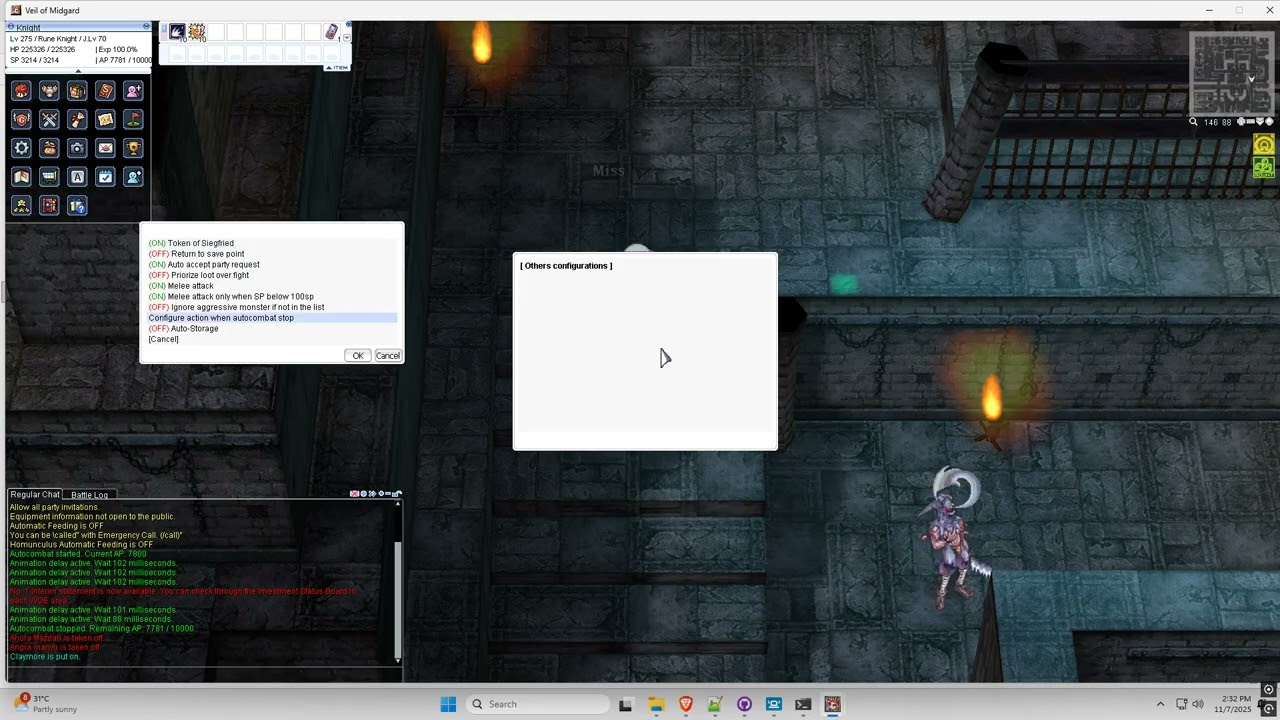Open the gold trophy achievements icon
The image size is (1280, 720).
(133, 148)
